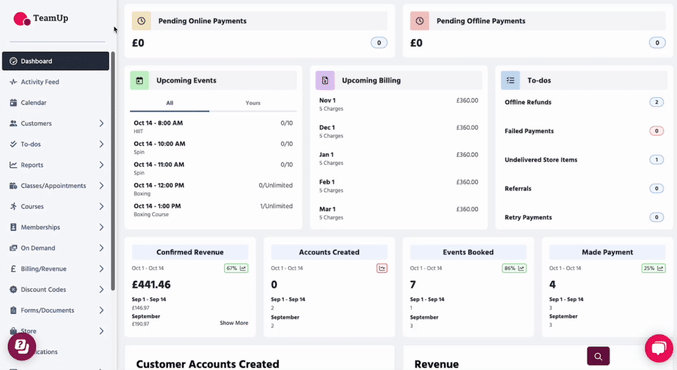Click the Pending Online Payments count badge
This screenshot has width=677, height=370.
click(379, 43)
